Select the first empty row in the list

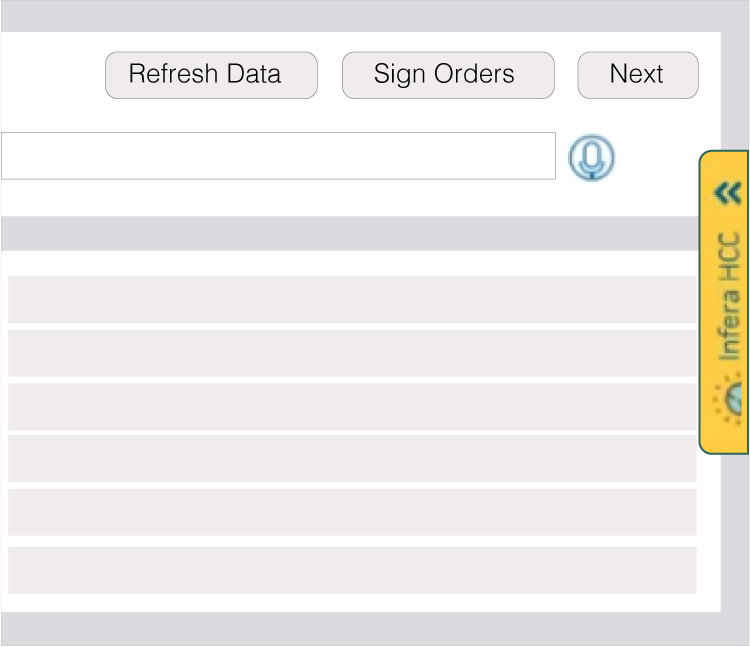352,300
